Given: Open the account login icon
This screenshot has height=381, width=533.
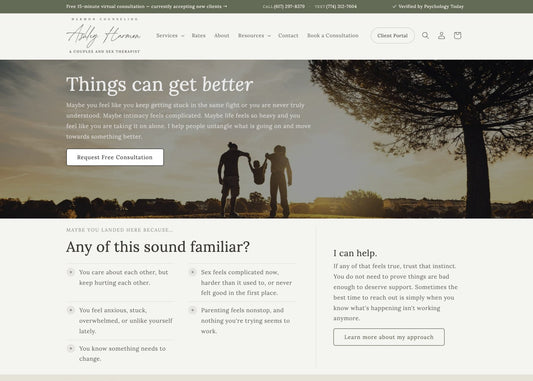Looking at the screenshot, I should coord(441,35).
